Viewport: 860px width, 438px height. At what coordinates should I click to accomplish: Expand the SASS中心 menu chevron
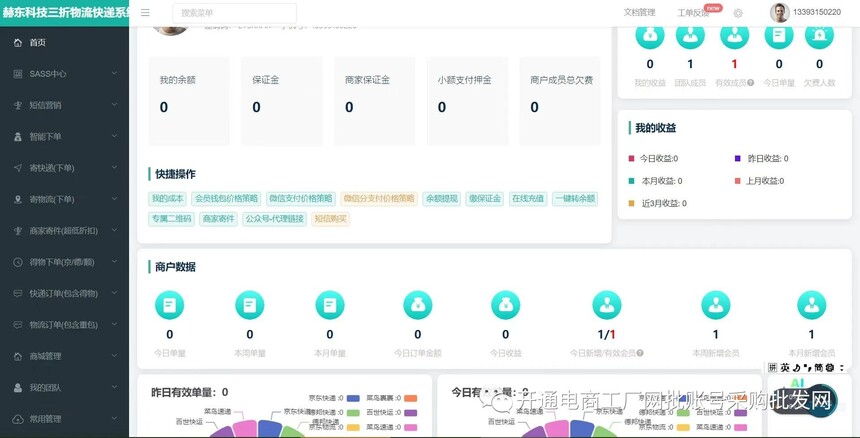(114, 73)
